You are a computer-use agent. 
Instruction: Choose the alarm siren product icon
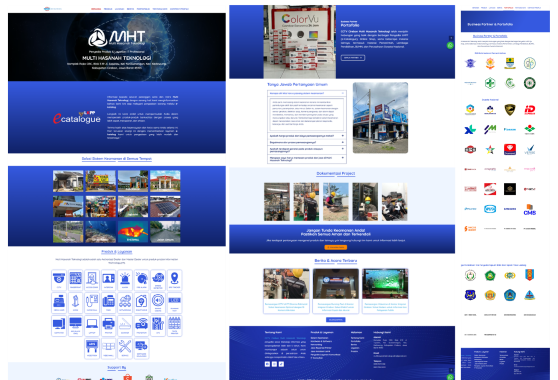[125, 279]
